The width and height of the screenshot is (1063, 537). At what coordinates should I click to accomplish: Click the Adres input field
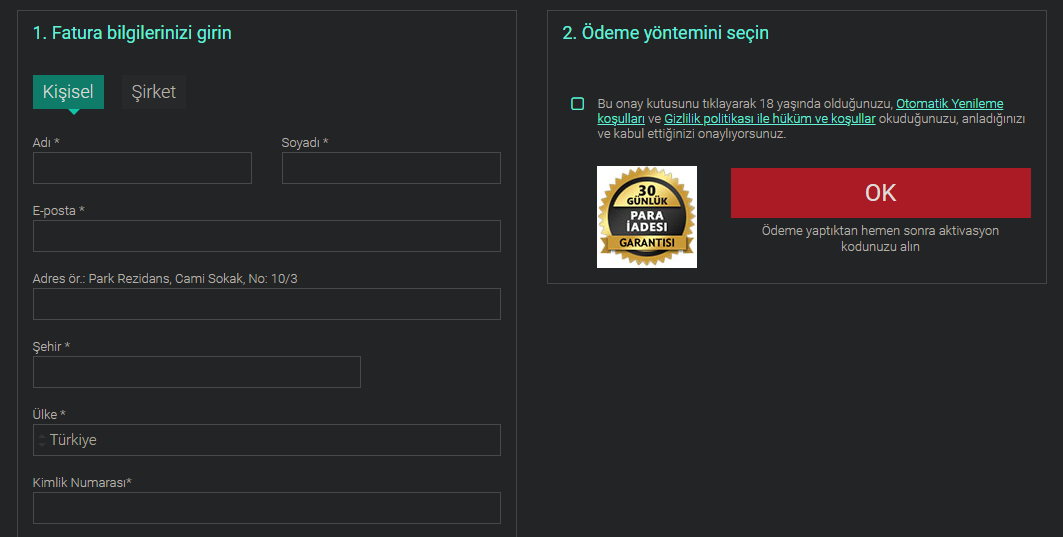click(266, 304)
